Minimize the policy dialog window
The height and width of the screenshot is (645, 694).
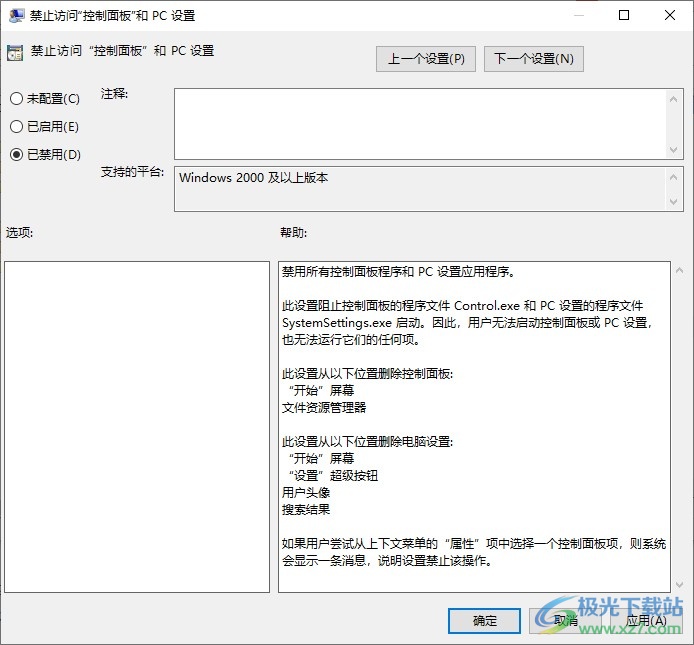coord(578,15)
